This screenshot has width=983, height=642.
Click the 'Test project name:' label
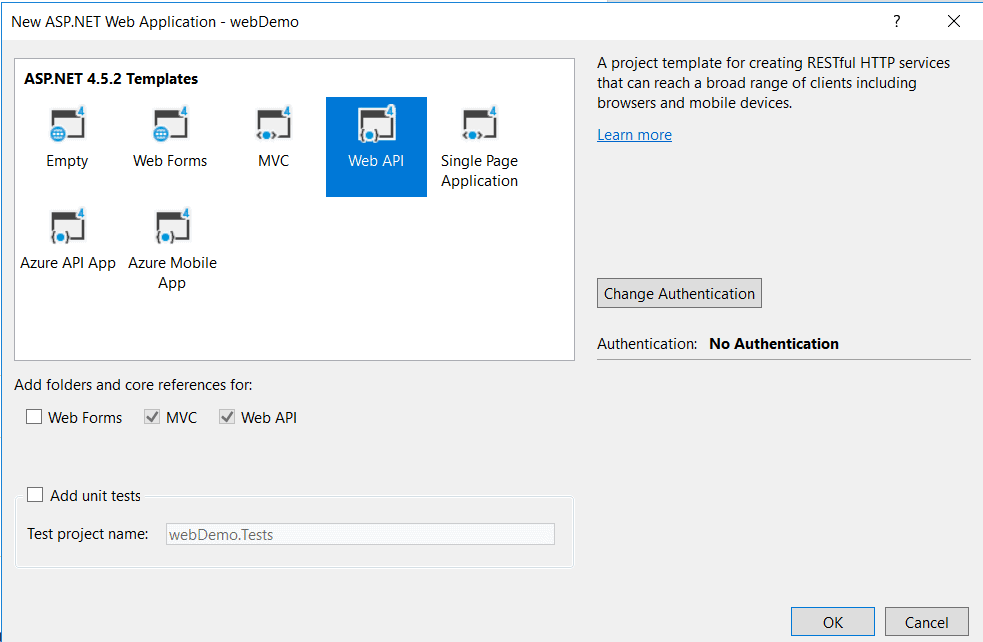click(x=88, y=534)
